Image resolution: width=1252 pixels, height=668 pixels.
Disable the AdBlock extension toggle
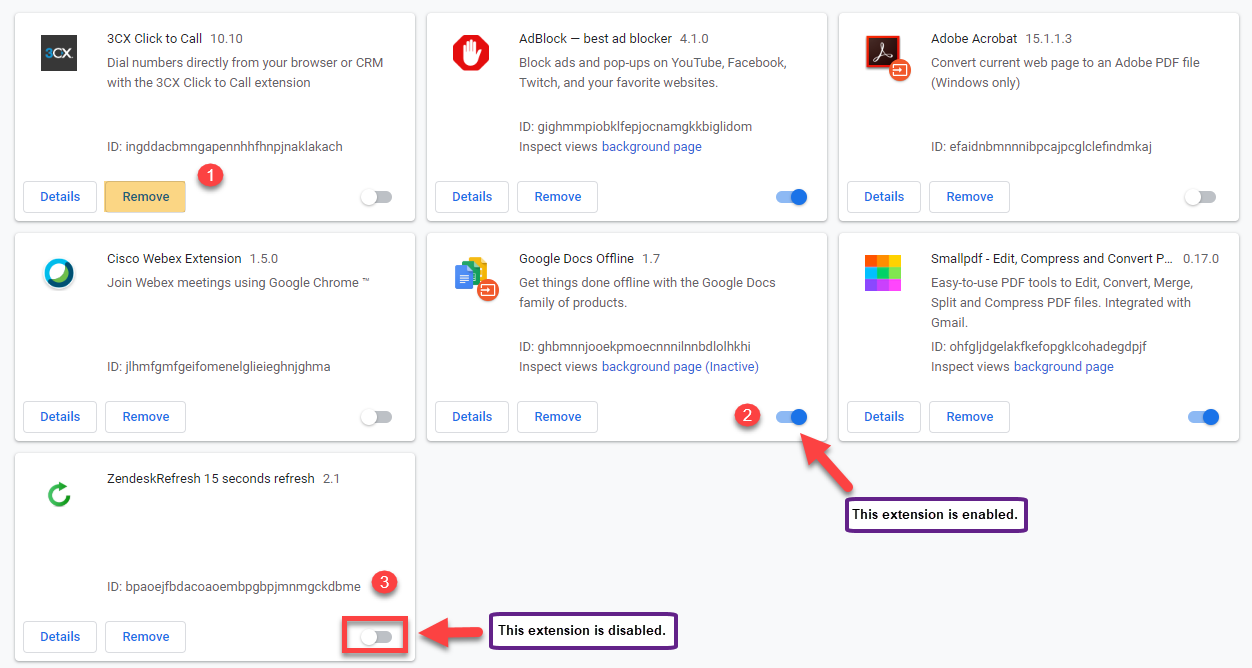791,197
